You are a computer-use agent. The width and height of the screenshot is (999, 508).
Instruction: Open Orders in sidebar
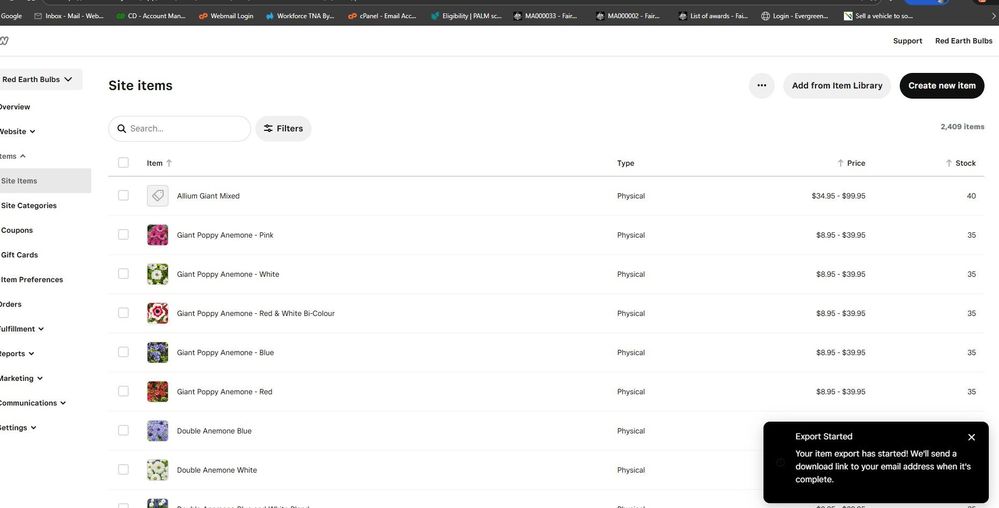(x=11, y=305)
